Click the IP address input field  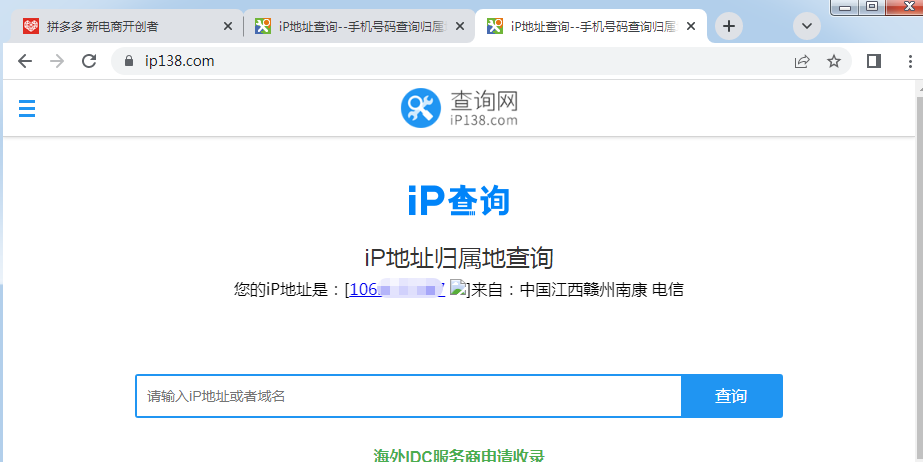409,396
